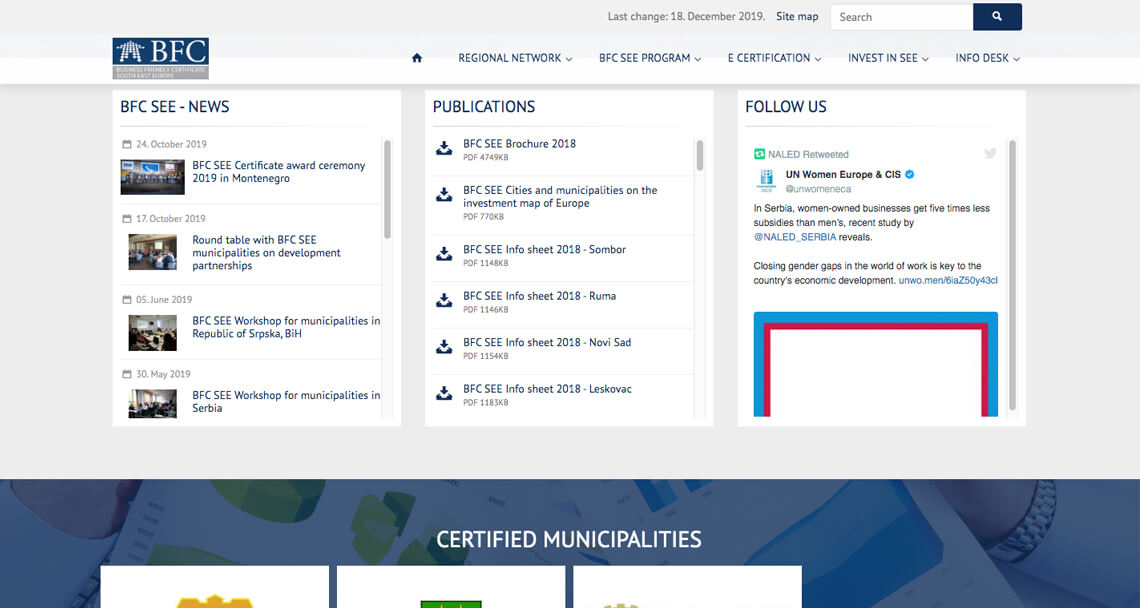This screenshot has width=1140, height=608.
Task: Expand the Invest in SEE chevron
Action: click(926, 59)
